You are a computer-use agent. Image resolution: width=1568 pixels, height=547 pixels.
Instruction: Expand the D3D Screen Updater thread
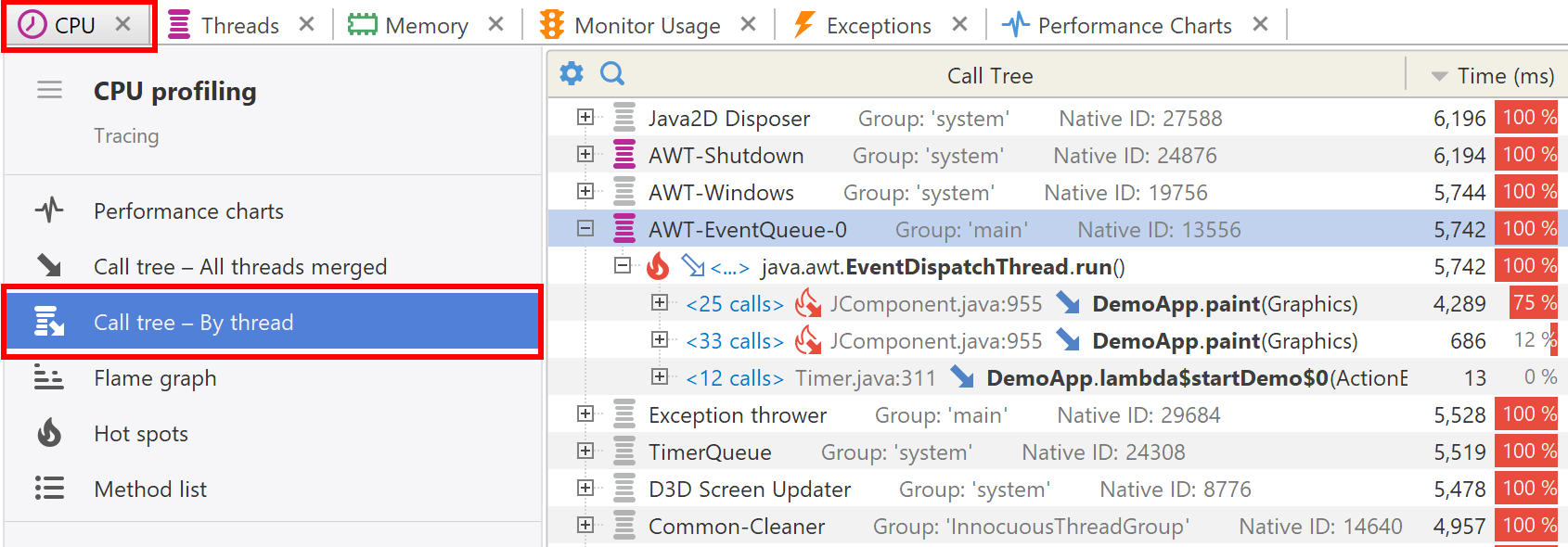(585, 488)
